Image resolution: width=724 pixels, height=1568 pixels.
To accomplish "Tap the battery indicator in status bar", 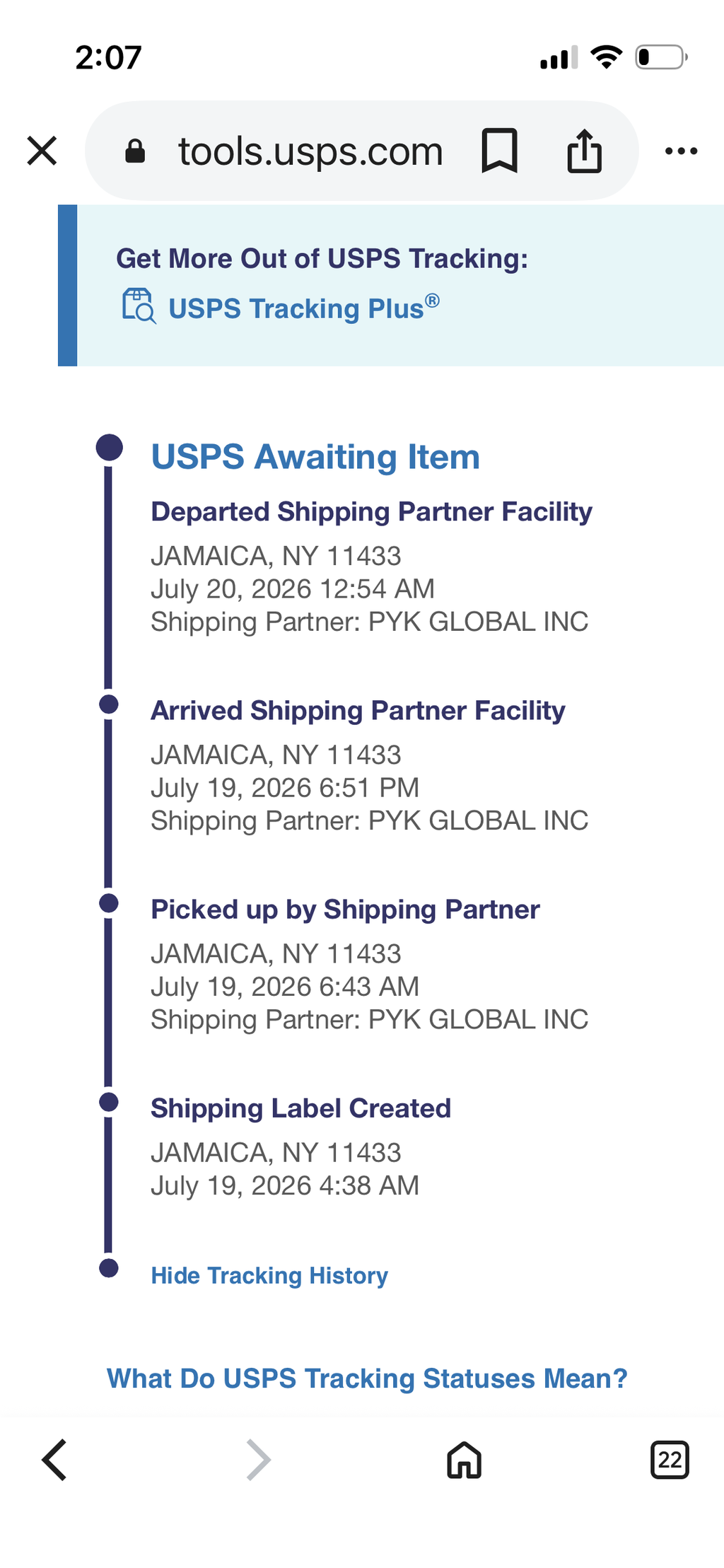I will (661, 57).
